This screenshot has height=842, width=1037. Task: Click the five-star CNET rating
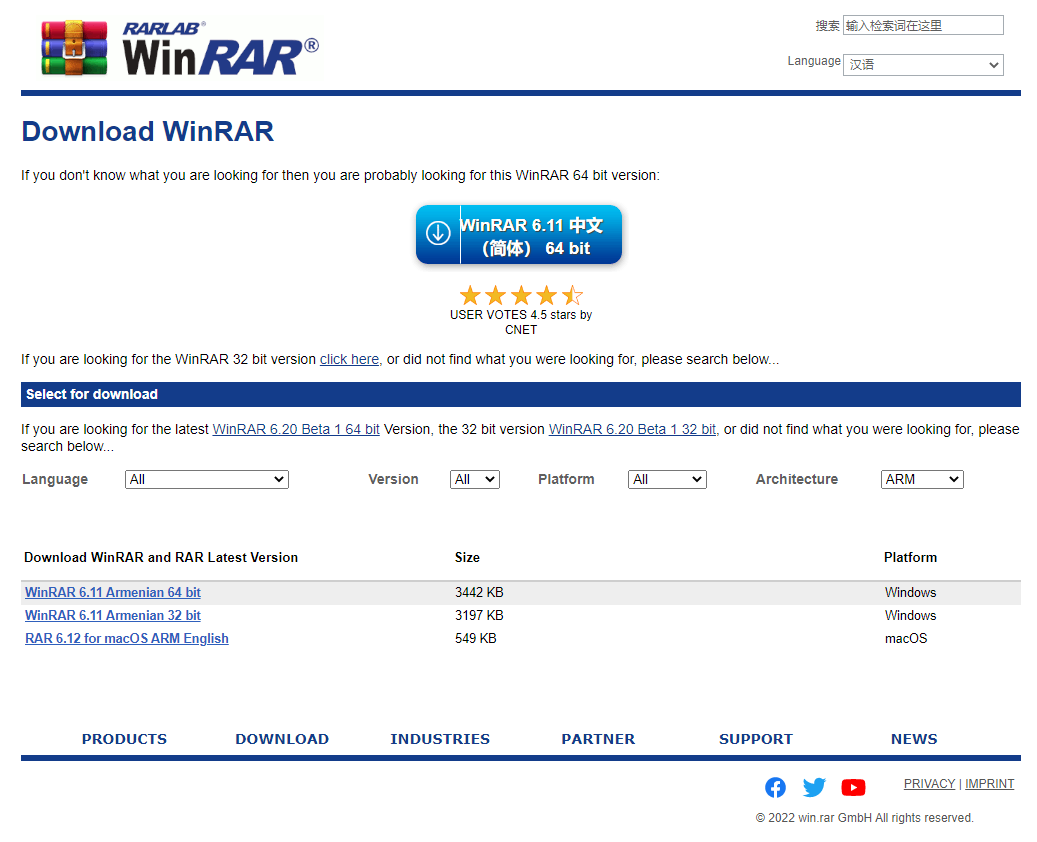(521, 295)
